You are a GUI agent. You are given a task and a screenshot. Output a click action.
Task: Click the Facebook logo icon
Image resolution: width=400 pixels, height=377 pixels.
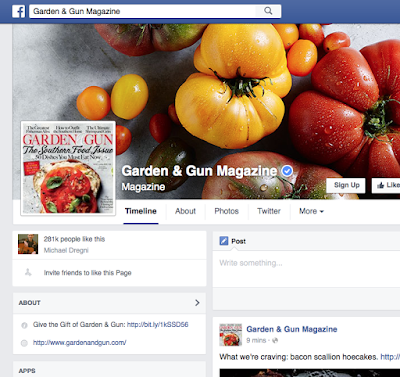coord(19,11)
